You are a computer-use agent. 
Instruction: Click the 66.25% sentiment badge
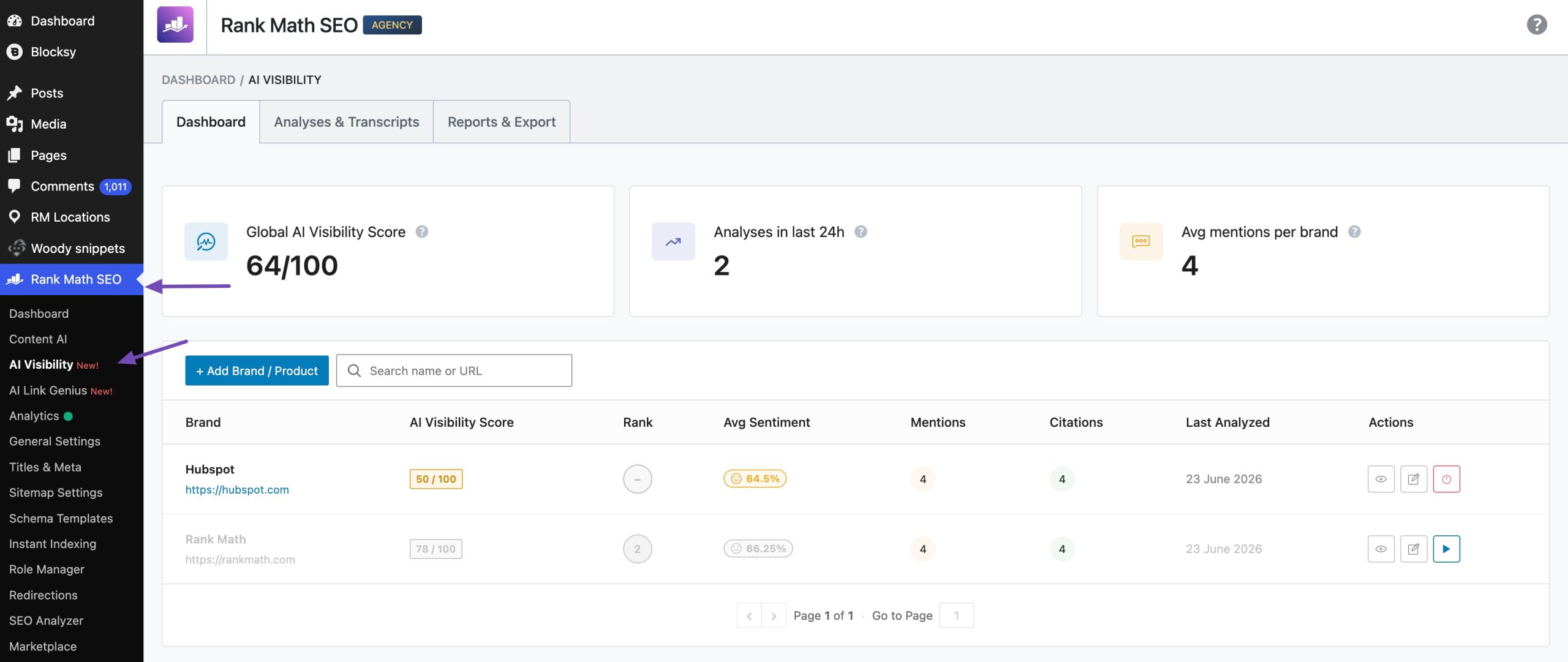click(x=758, y=548)
